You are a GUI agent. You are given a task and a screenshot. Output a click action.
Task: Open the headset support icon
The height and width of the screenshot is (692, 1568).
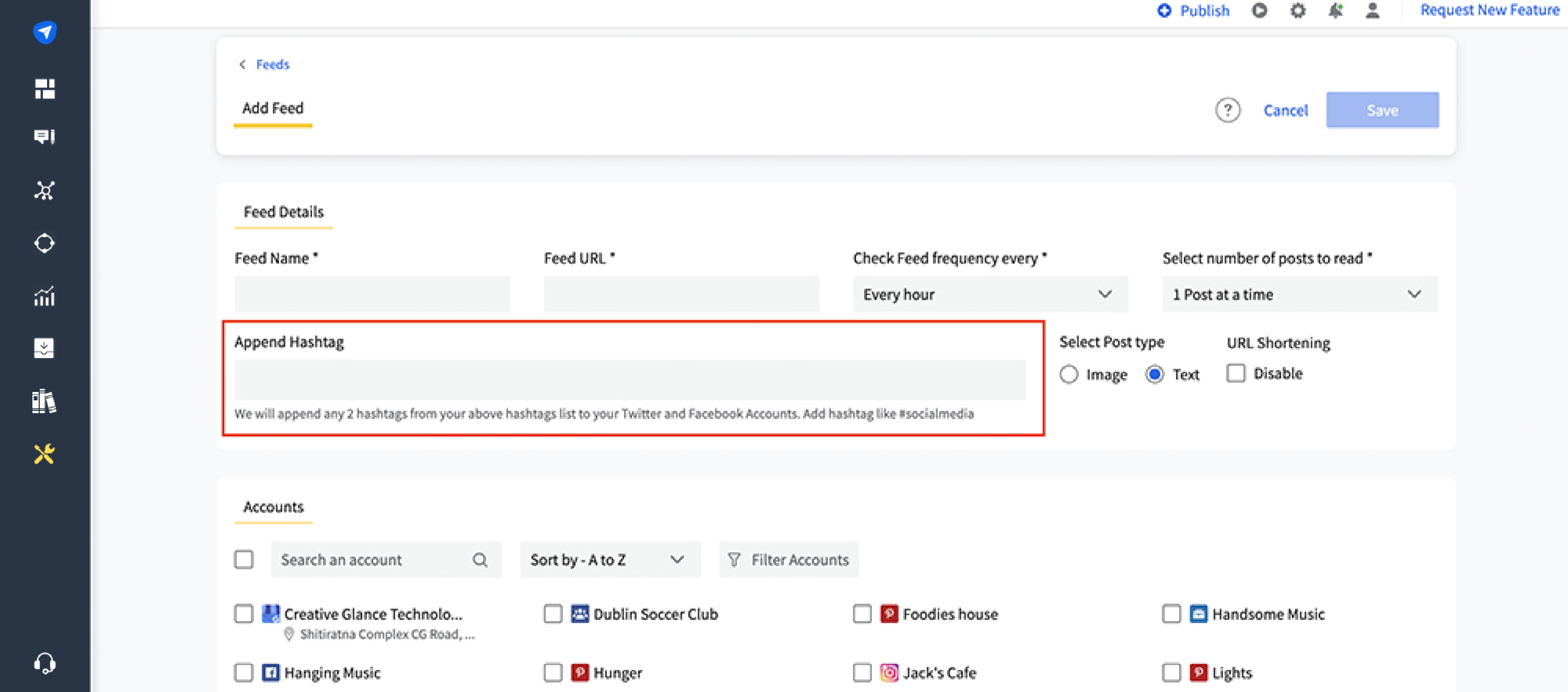44,663
